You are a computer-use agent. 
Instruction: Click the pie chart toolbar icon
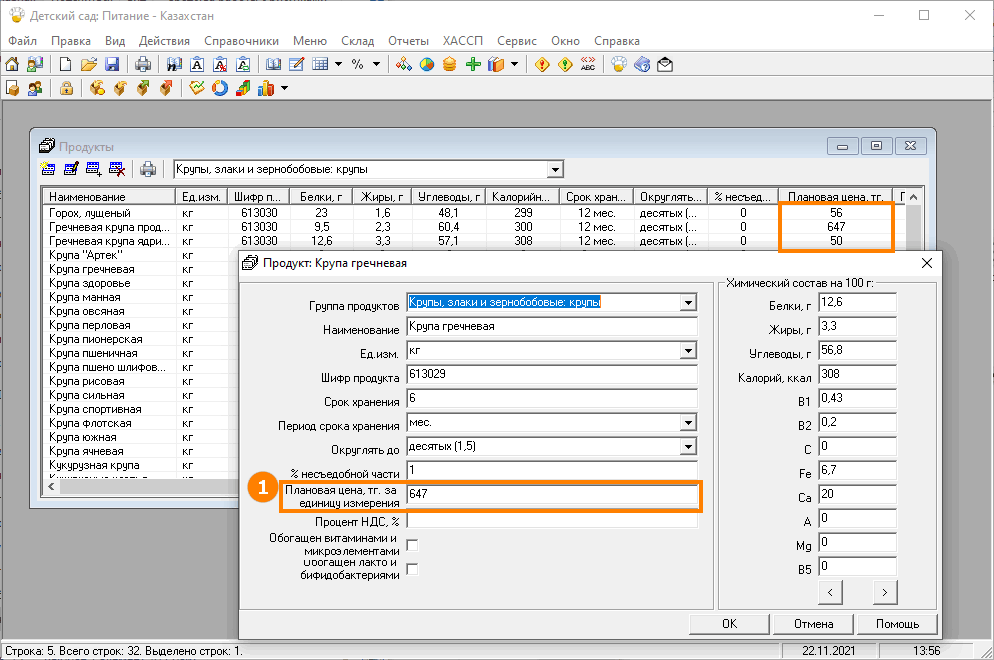click(427, 64)
